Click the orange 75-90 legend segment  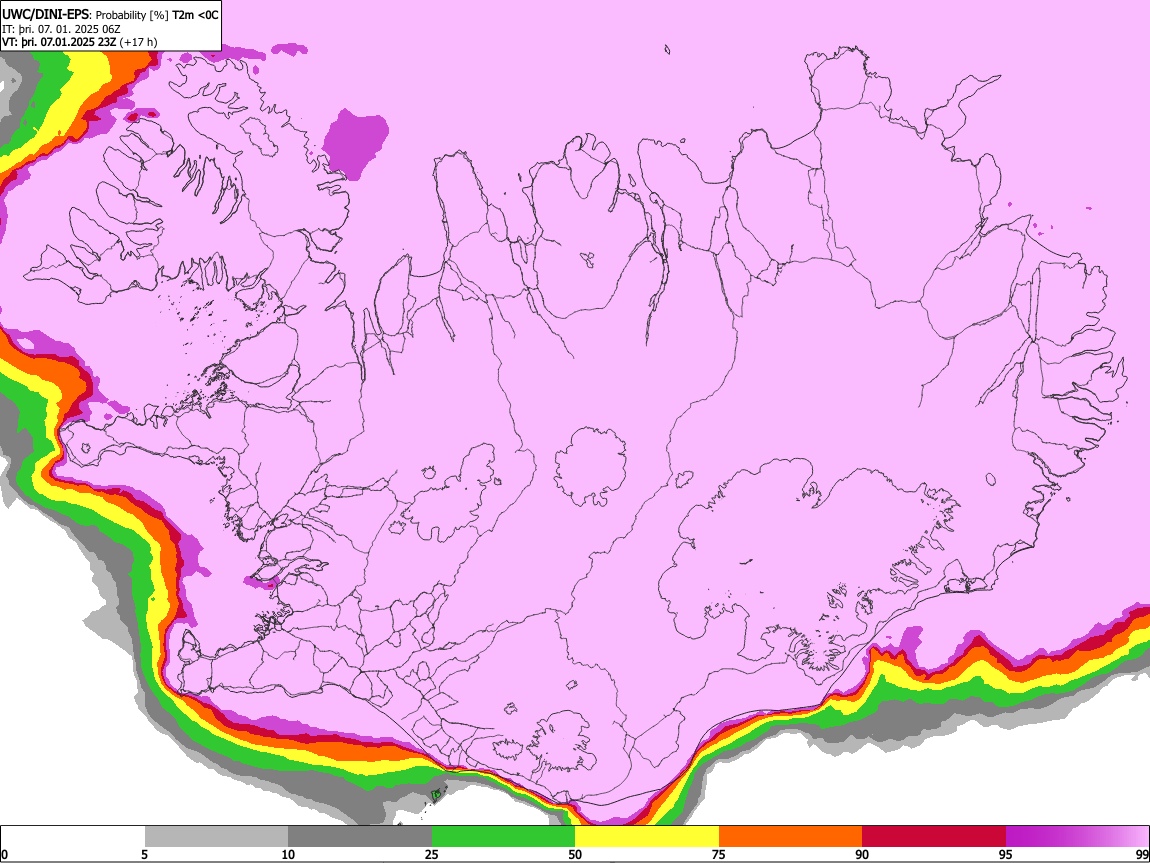790,837
